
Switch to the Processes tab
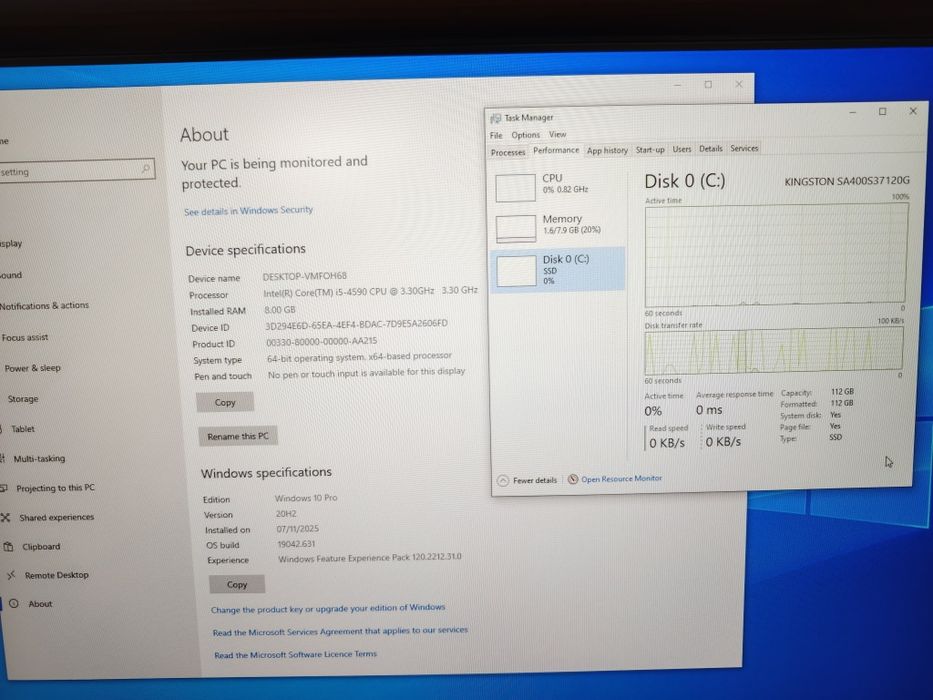click(508, 152)
